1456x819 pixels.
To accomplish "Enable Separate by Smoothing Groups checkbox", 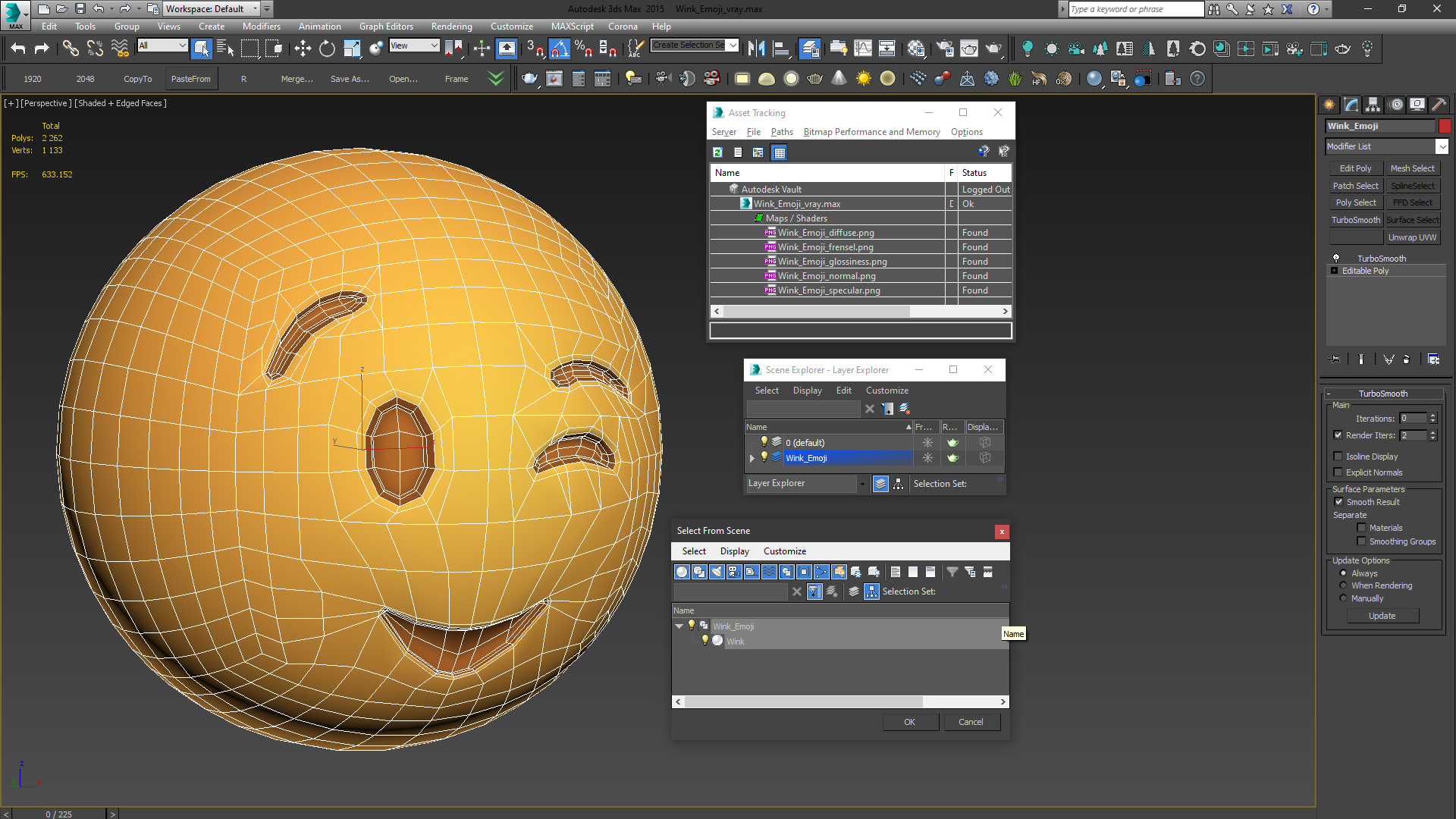I will tap(1361, 541).
